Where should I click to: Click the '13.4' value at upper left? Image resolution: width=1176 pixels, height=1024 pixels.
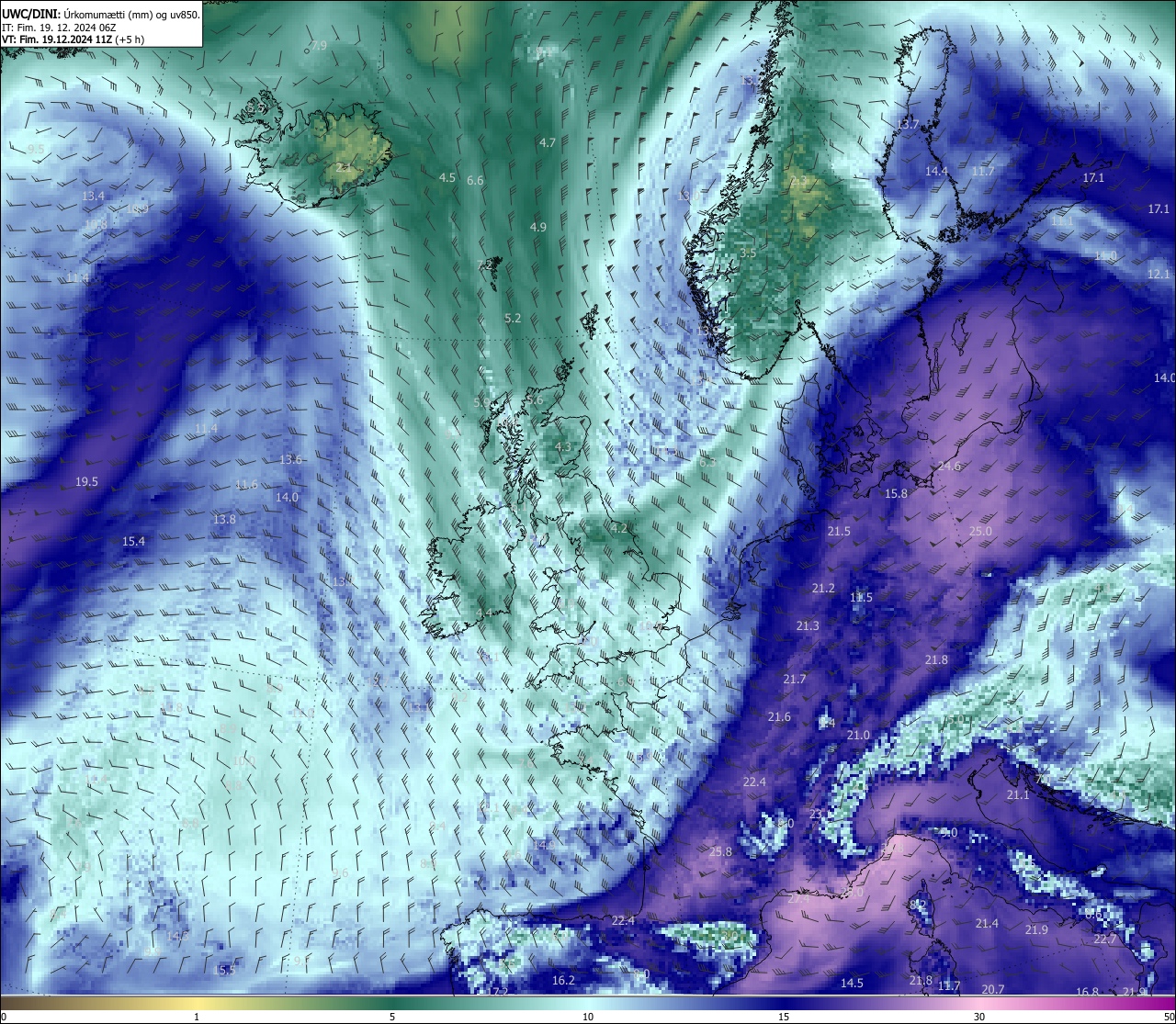coord(93,197)
